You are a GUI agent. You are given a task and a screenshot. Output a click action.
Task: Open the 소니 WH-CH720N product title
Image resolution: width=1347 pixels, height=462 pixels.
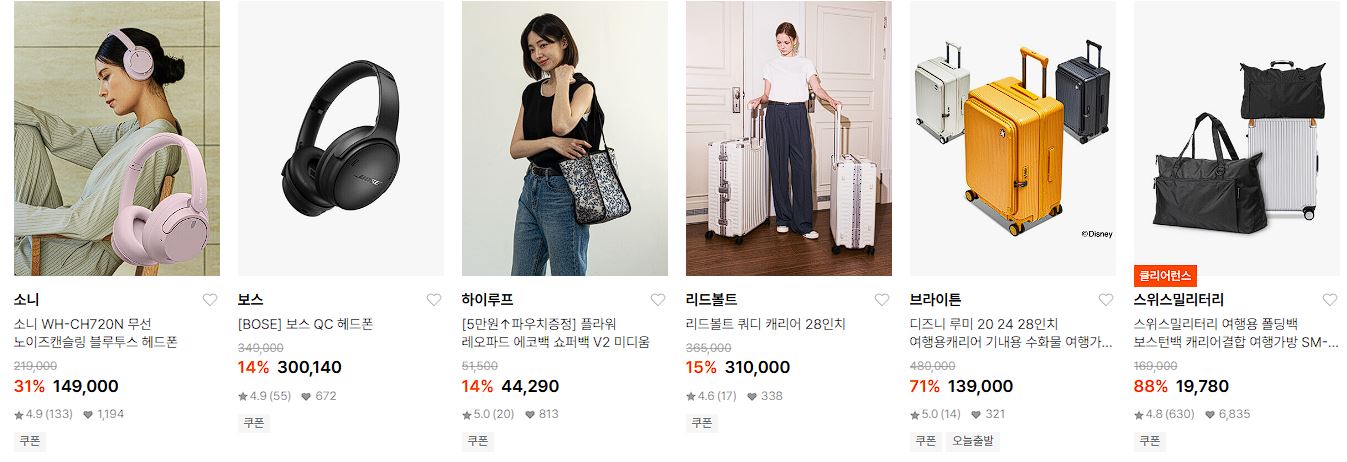[96, 333]
